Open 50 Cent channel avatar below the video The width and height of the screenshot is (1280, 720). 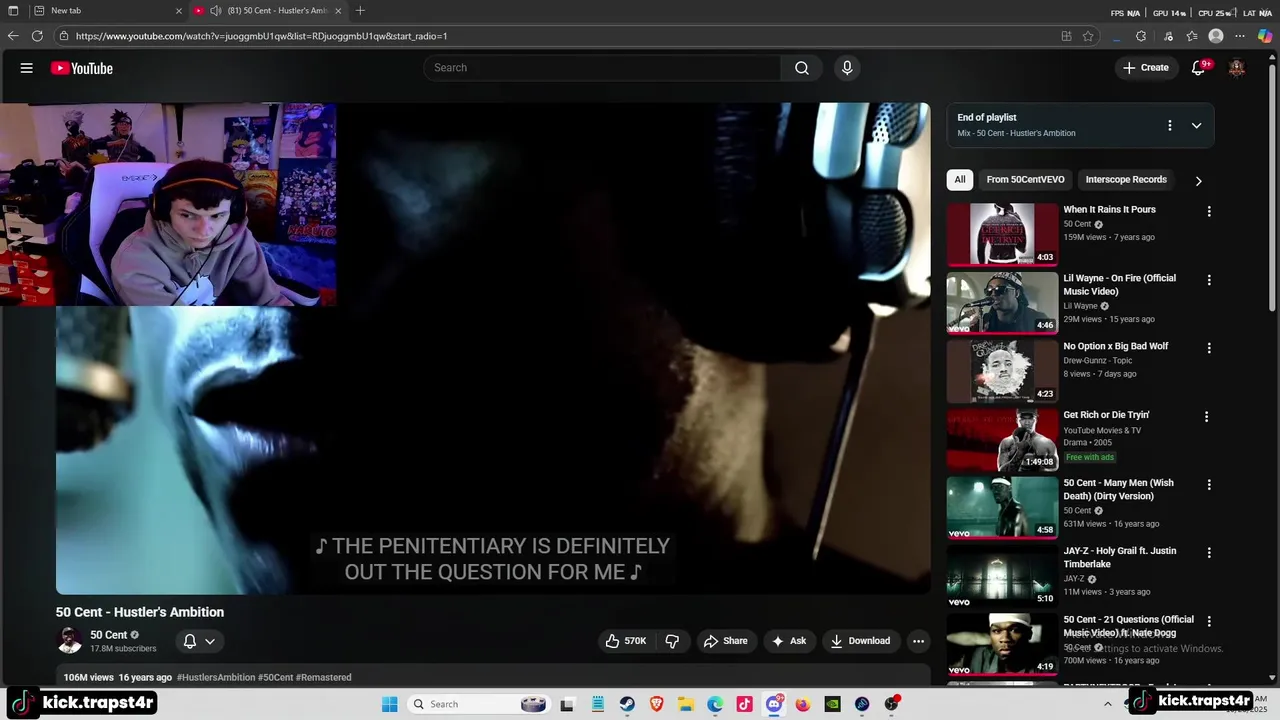(70, 640)
